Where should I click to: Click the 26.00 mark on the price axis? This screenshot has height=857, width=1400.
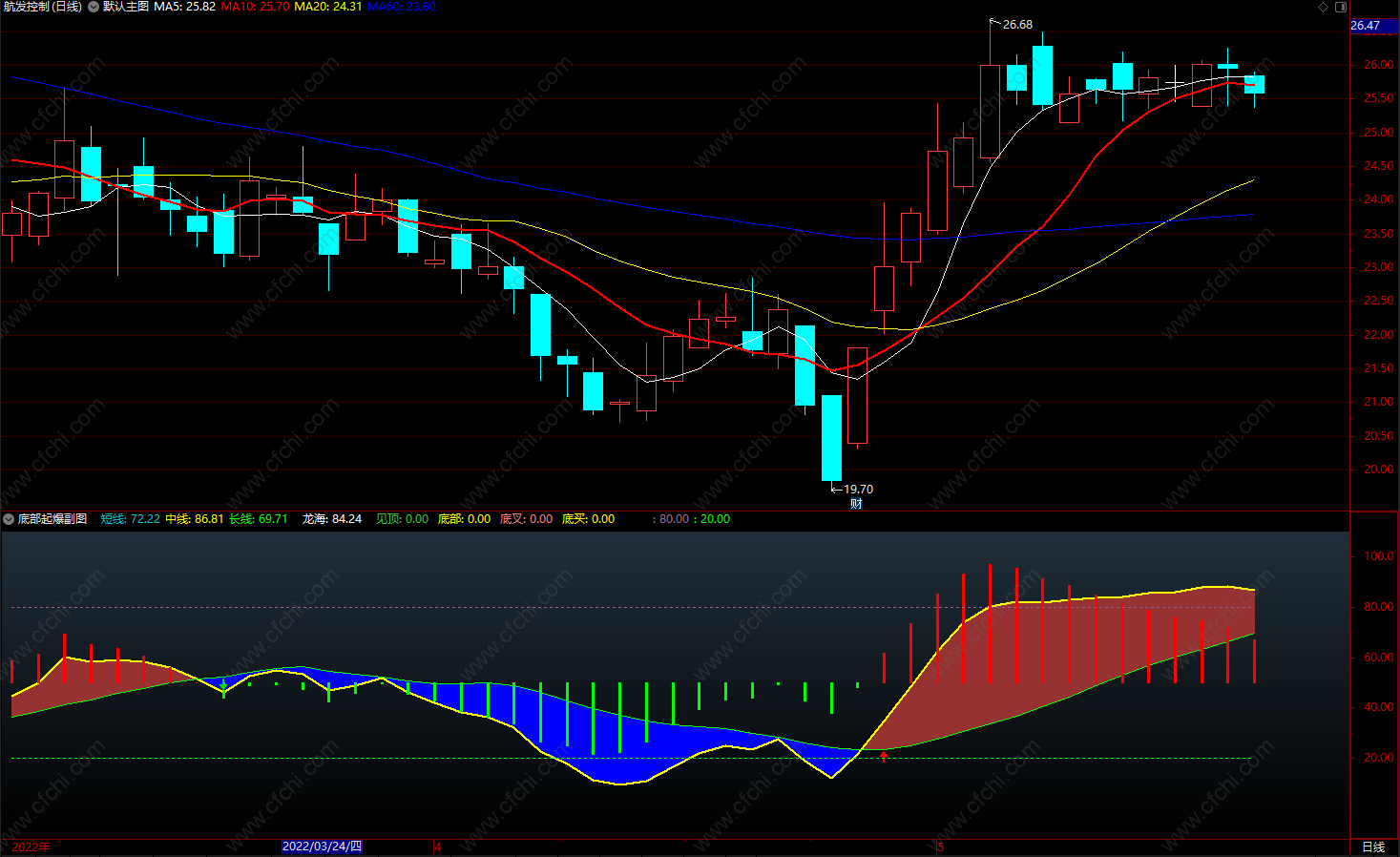pyautogui.click(x=1378, y=65)
